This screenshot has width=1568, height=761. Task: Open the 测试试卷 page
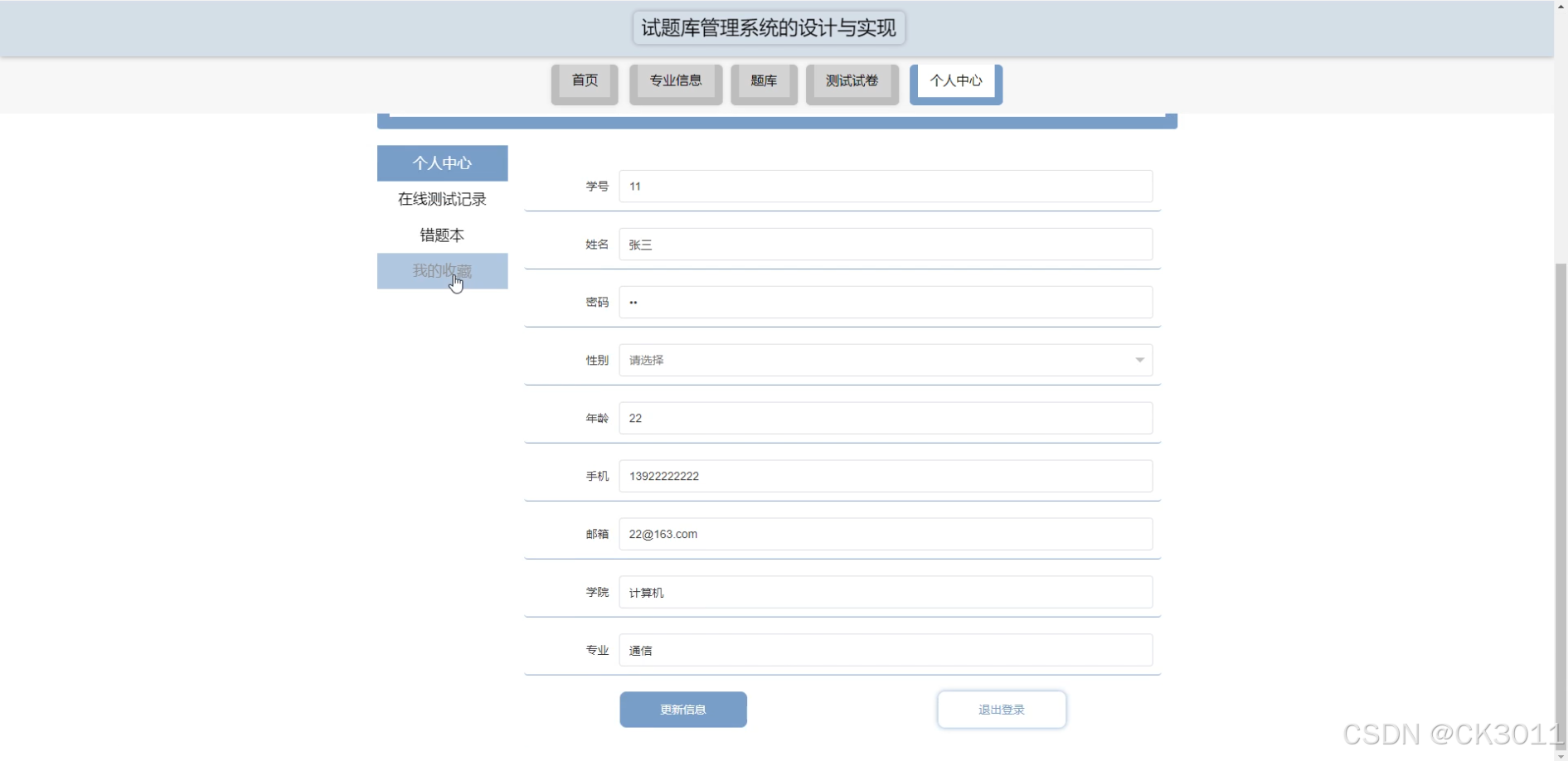click(x=852, y=82)
